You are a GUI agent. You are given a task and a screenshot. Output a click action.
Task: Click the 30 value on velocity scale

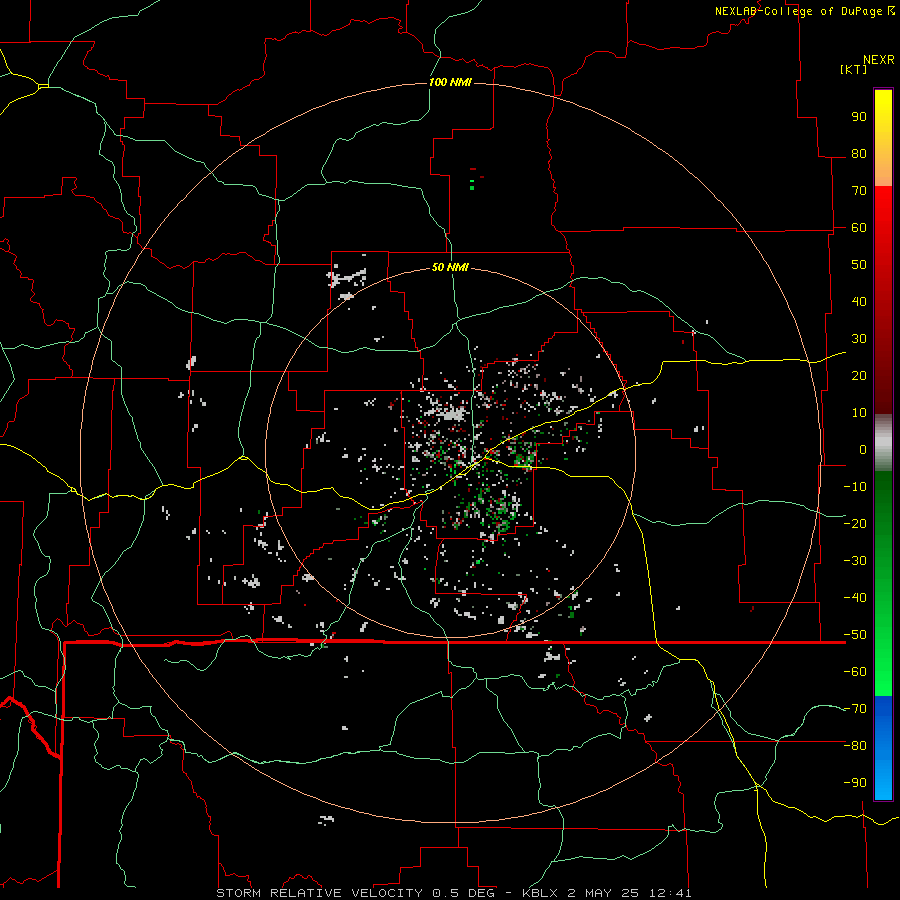click(859, 339)
